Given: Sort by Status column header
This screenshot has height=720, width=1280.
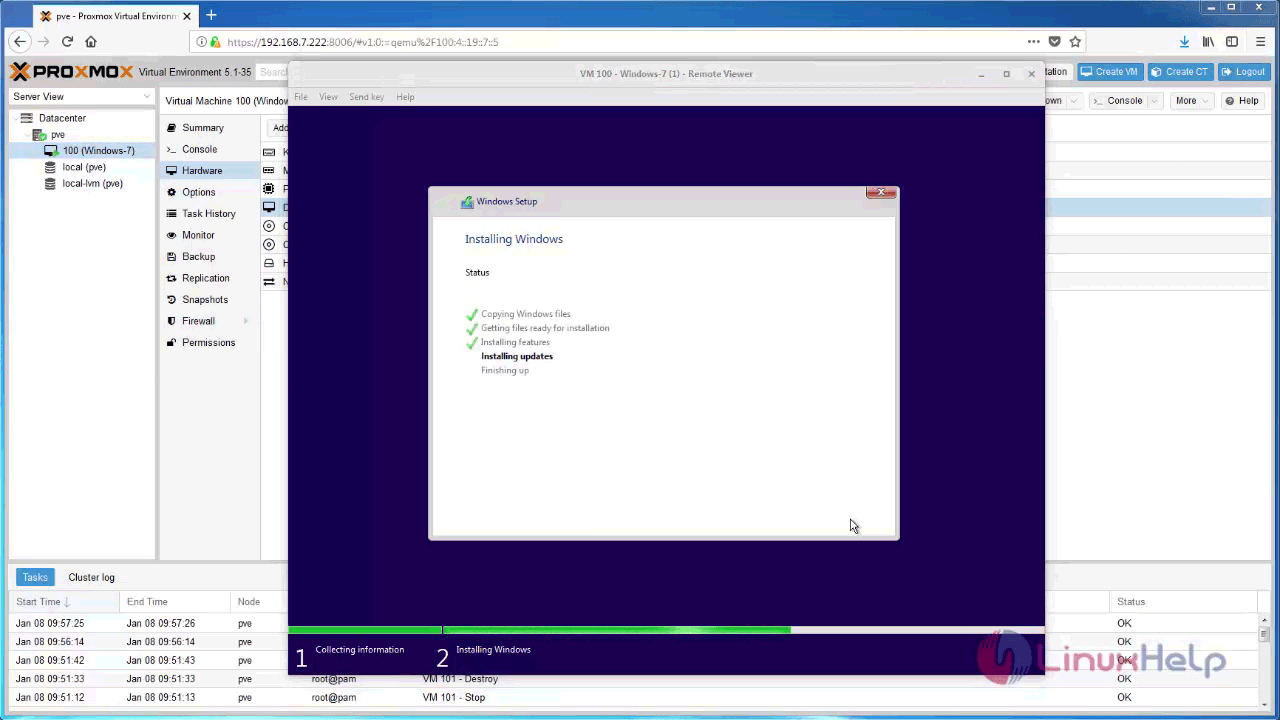Looking at the screenshot, I should (x=1185, y=602).
